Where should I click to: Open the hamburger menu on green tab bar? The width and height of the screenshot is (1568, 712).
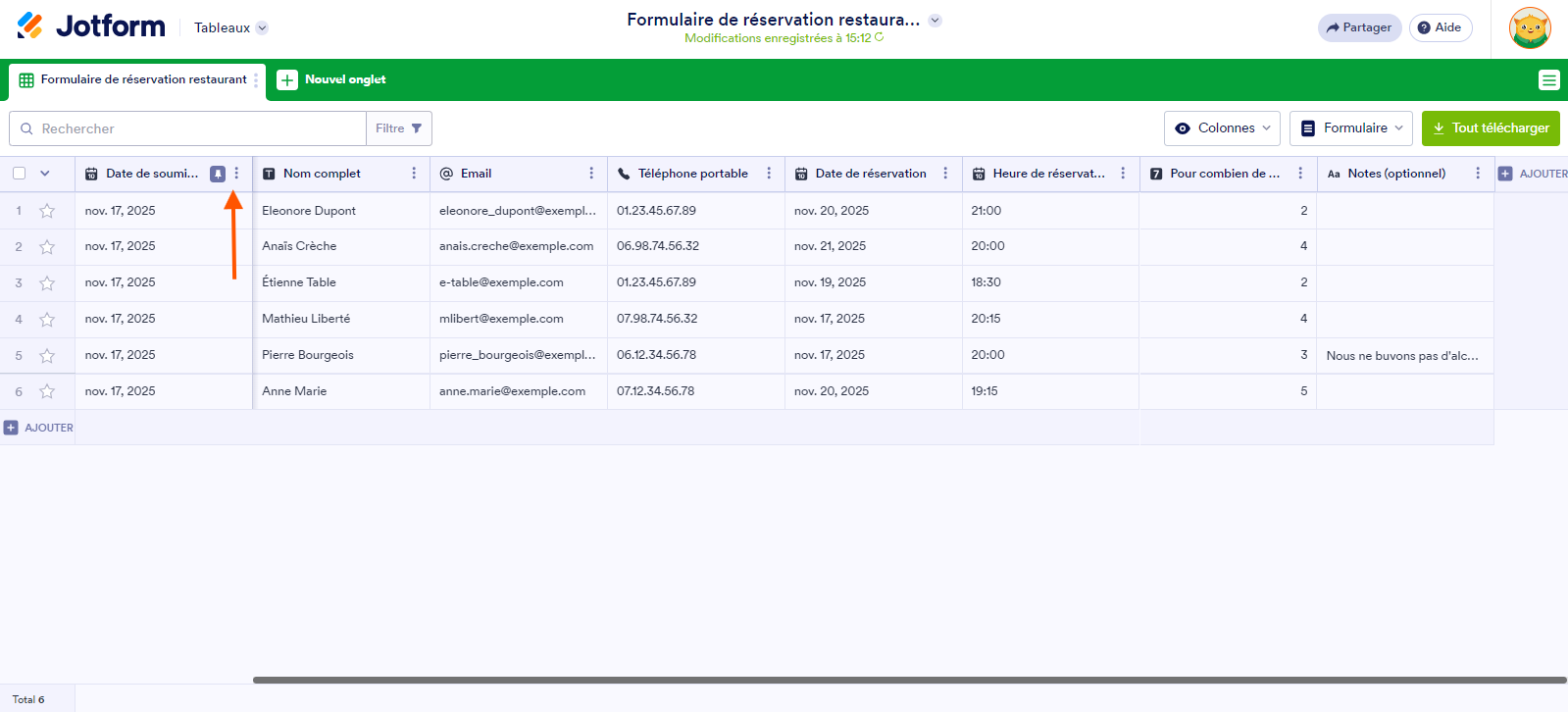point(1548,80)
